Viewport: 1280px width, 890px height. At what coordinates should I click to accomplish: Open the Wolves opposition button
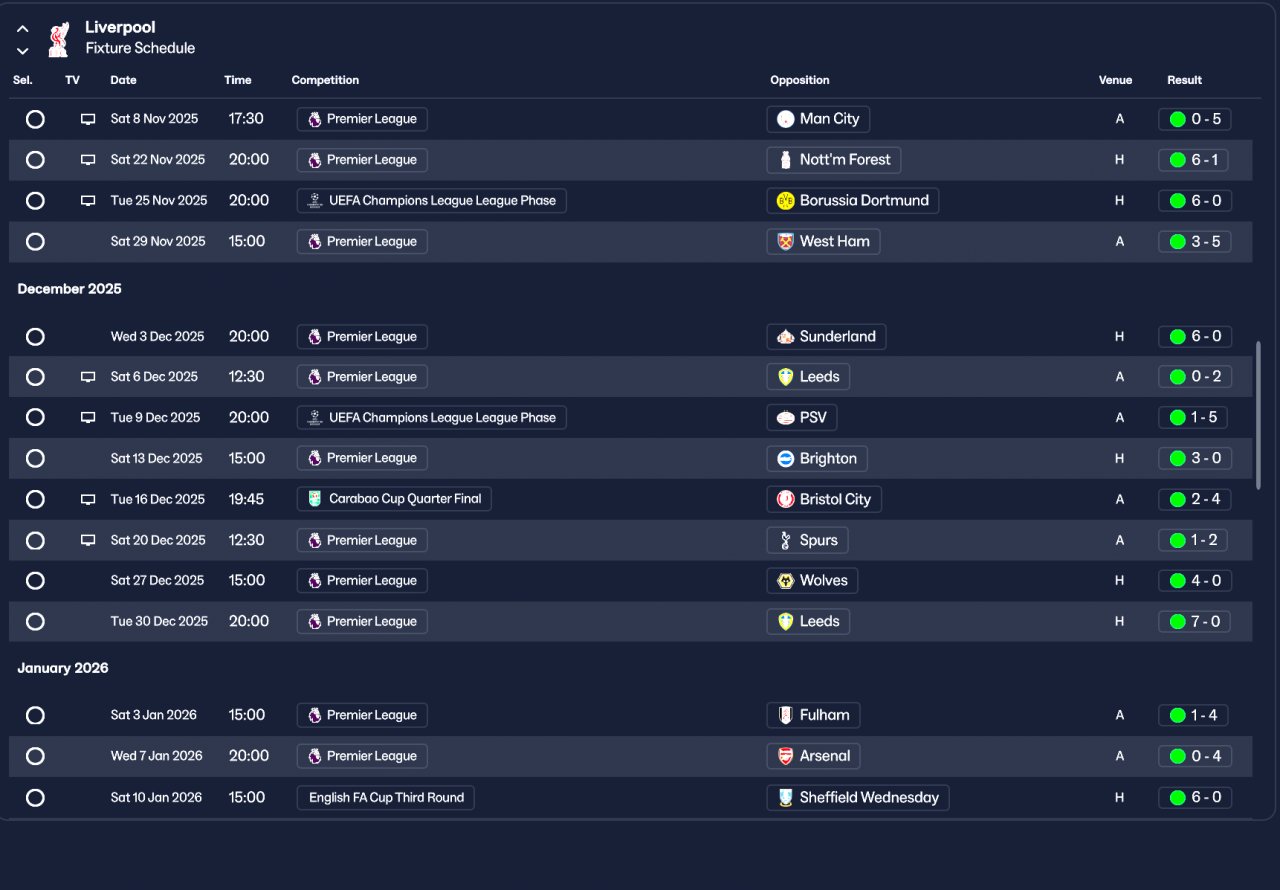tap(813, 581)
